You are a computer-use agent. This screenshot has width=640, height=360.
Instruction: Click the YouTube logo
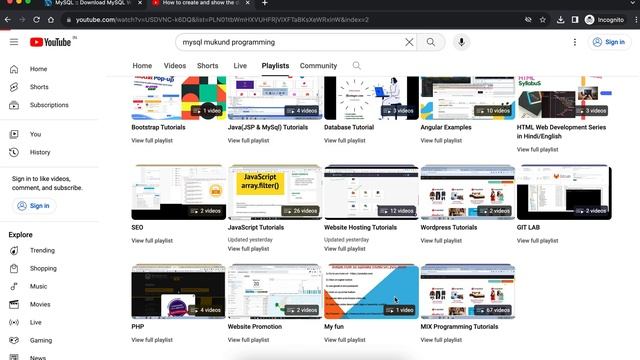[51, 42]
